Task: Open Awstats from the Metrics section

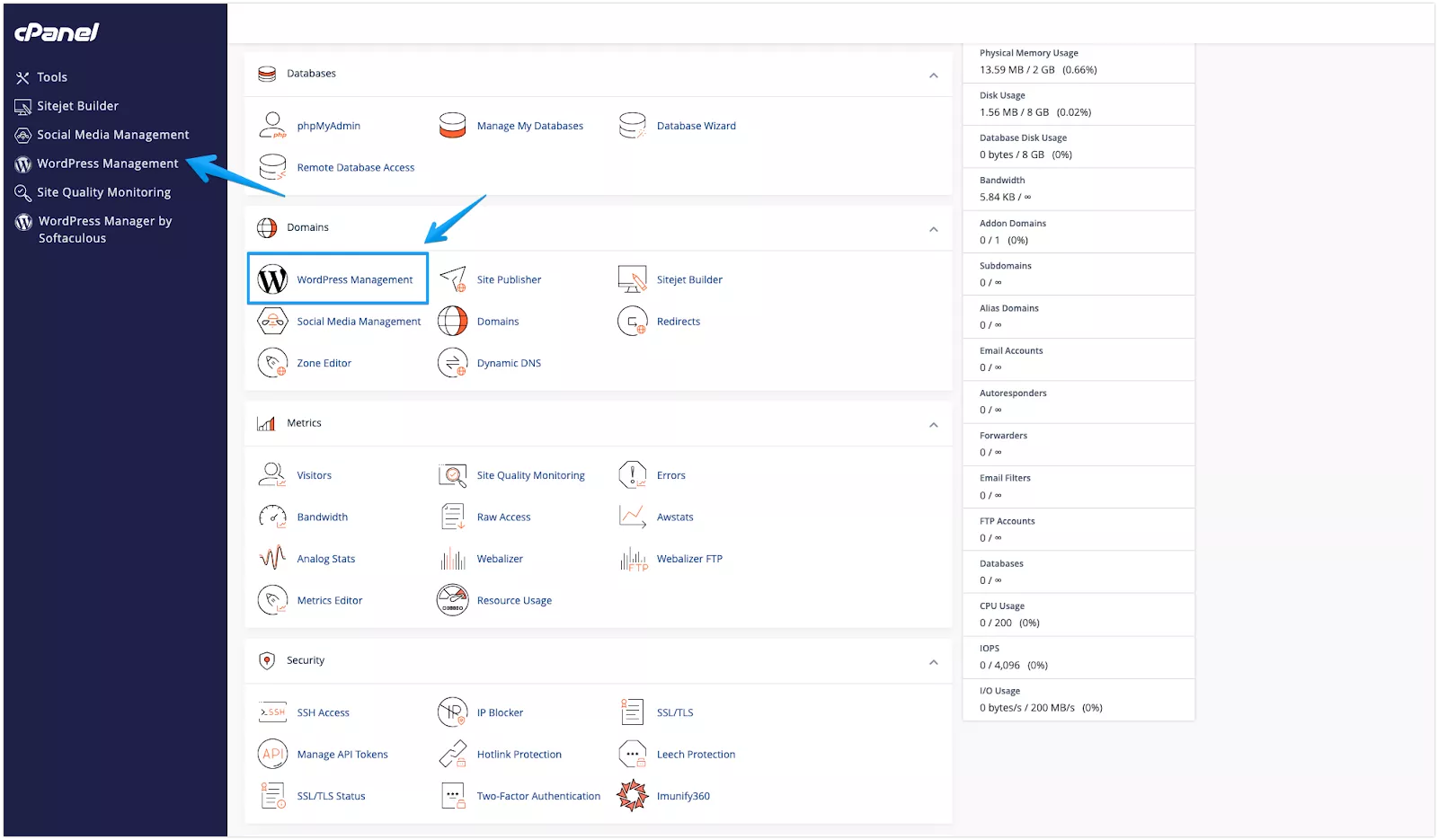Action: point(675,517)
